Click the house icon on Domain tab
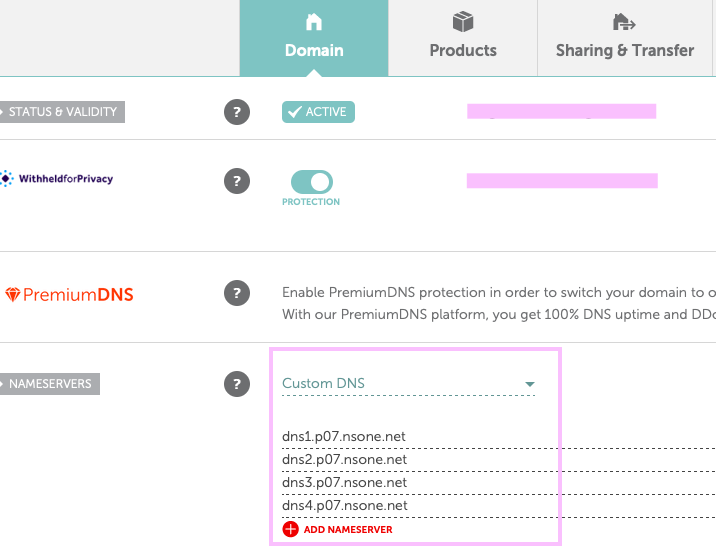Viewport: 716px width, 546px height. (x=314, y=22)
